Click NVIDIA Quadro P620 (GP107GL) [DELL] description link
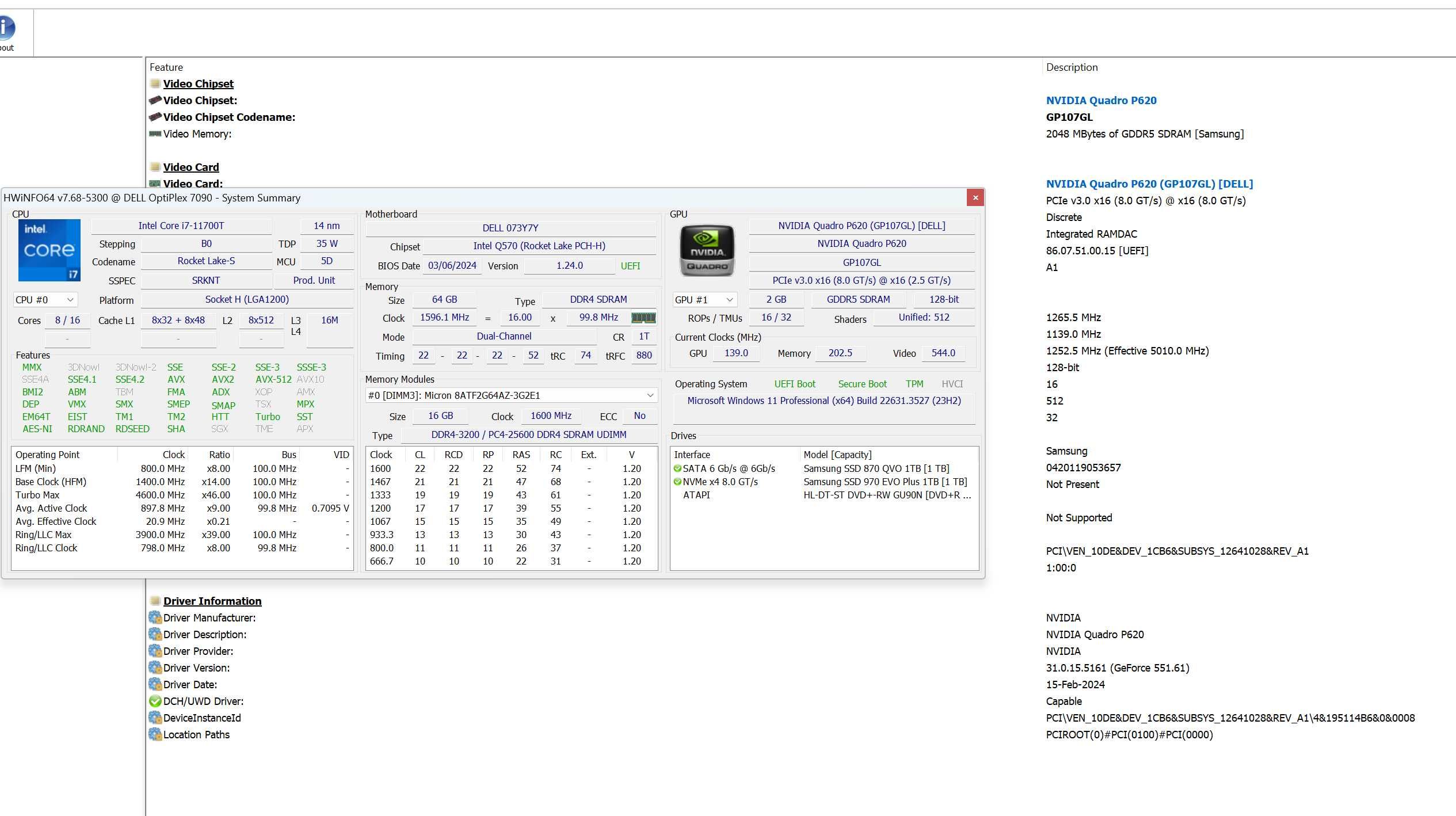1456x816 pixels. (x=1149, y=184)
